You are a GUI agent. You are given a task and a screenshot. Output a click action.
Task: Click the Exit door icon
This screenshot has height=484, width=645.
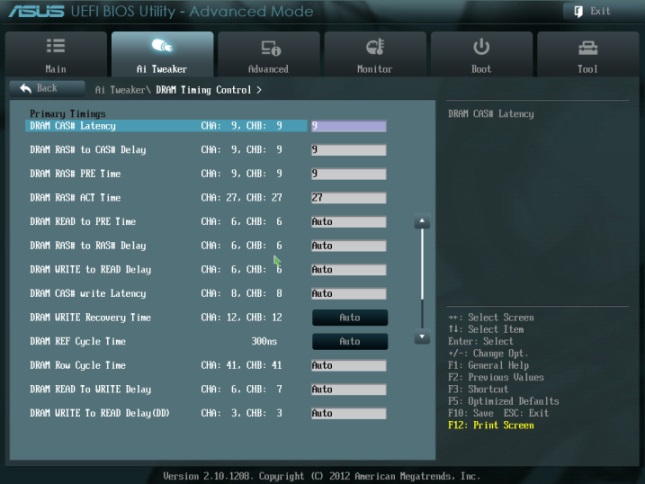coord(578,12)
